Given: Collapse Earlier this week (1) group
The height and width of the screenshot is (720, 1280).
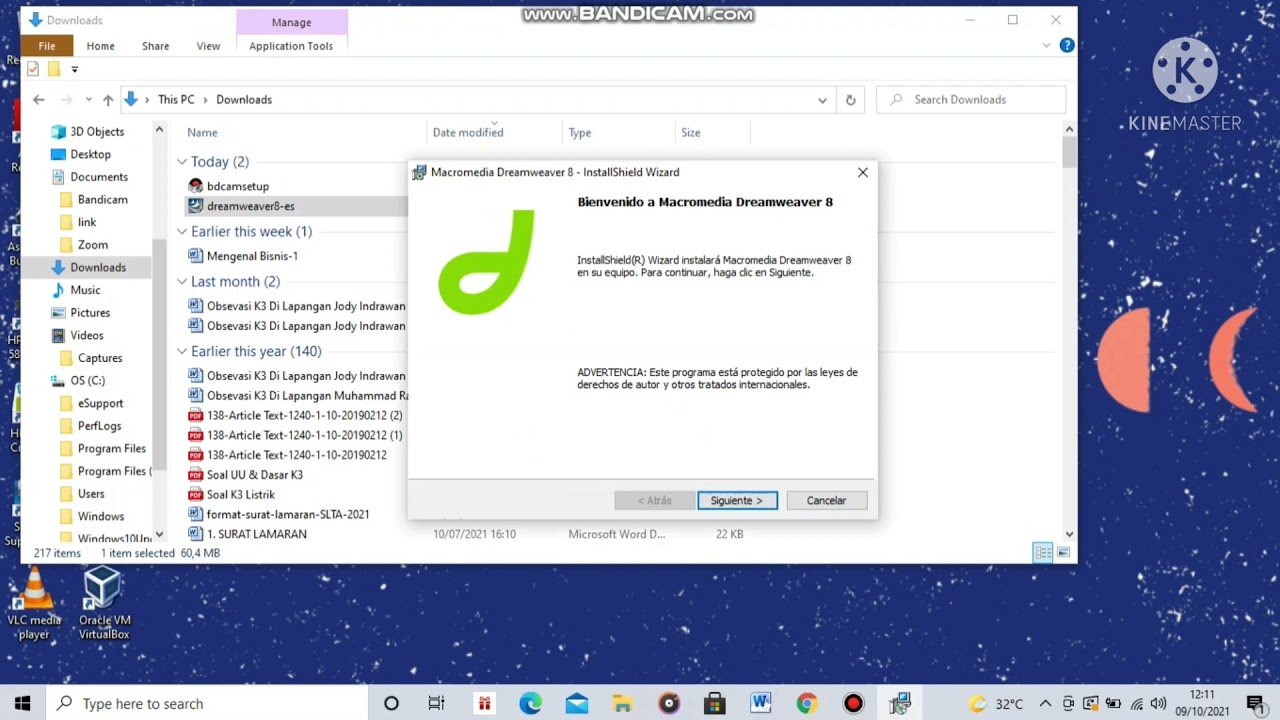Looking at the screenshot, I should 182,232.
